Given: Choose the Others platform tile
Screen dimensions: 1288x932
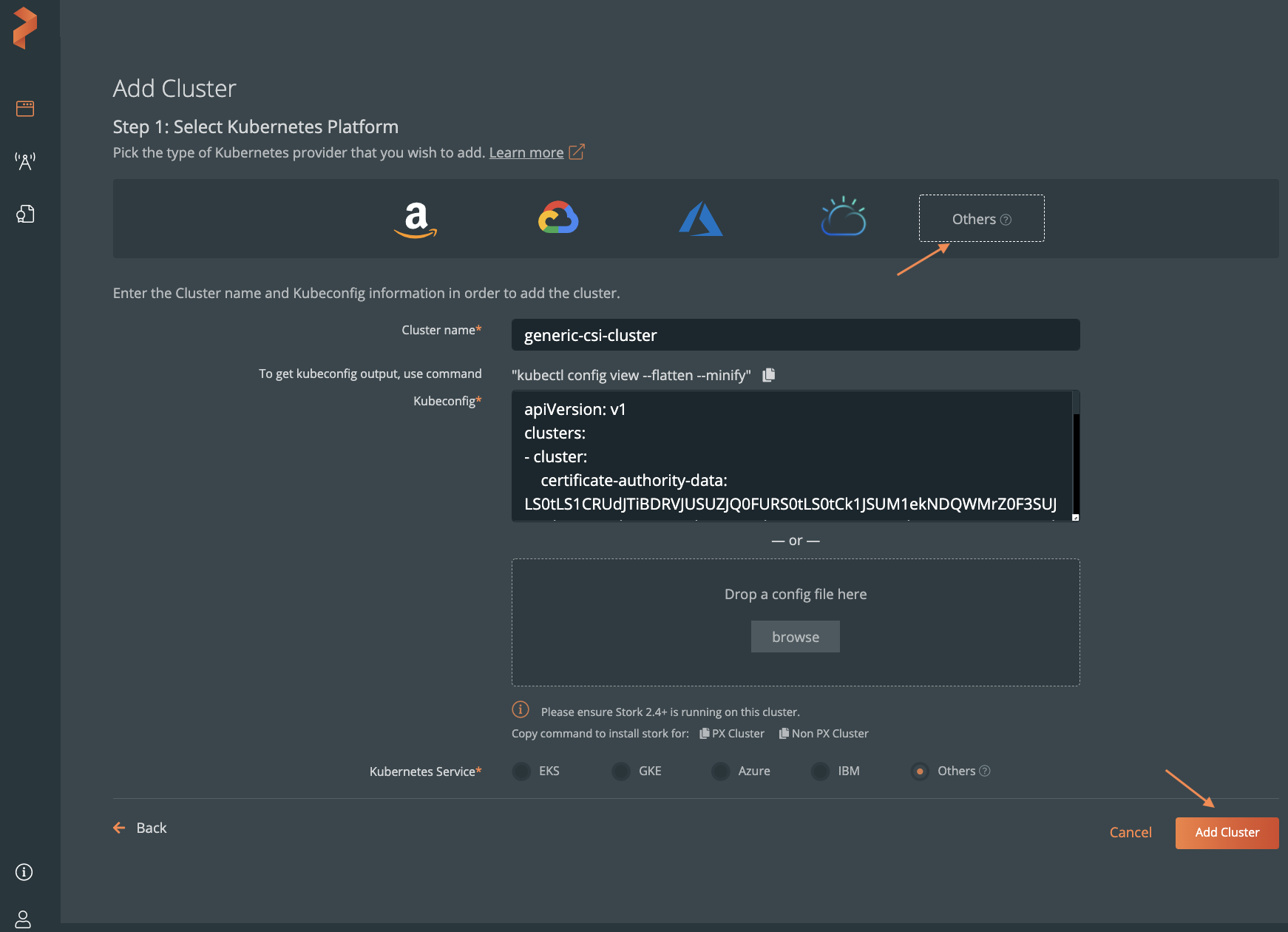Looking at the screenshot, I should (x=981, y=219).
